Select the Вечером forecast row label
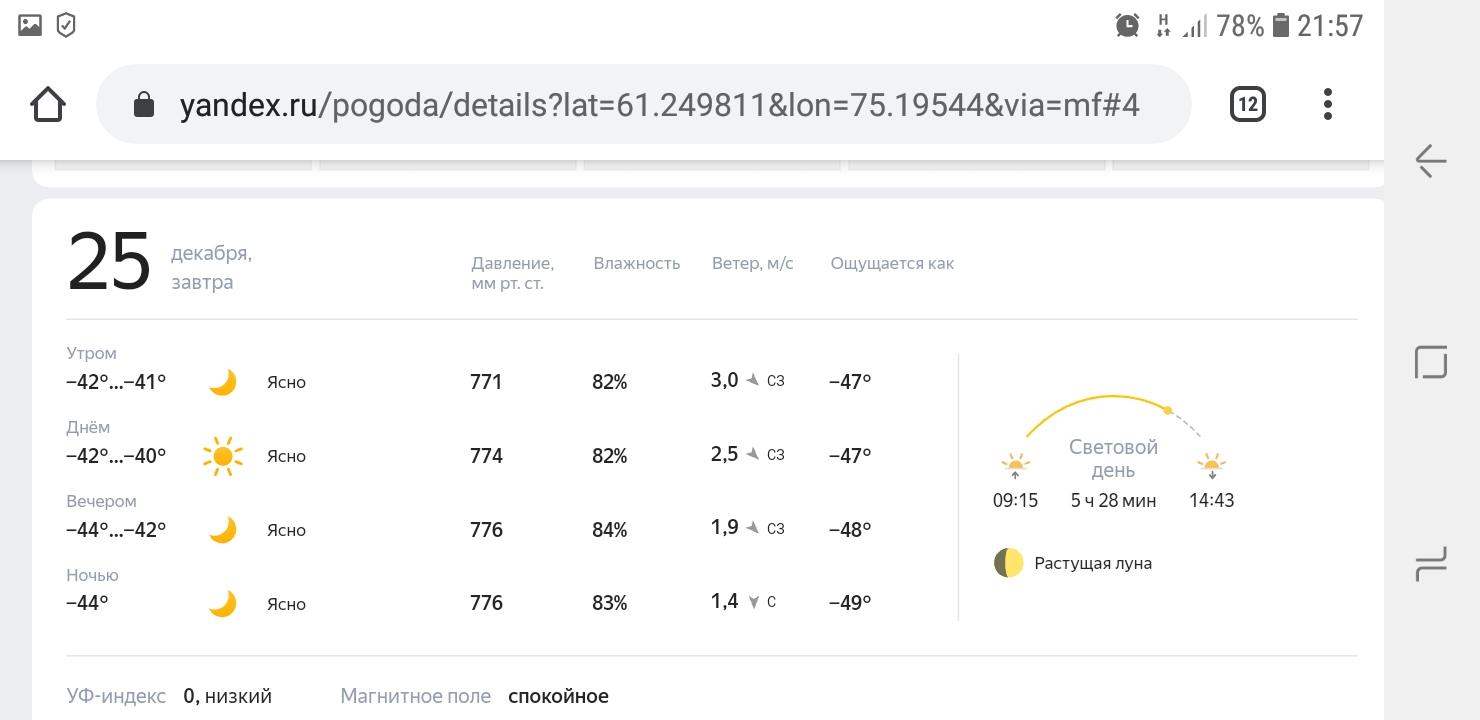1480x720 pixels. click(x=101, y=501)
